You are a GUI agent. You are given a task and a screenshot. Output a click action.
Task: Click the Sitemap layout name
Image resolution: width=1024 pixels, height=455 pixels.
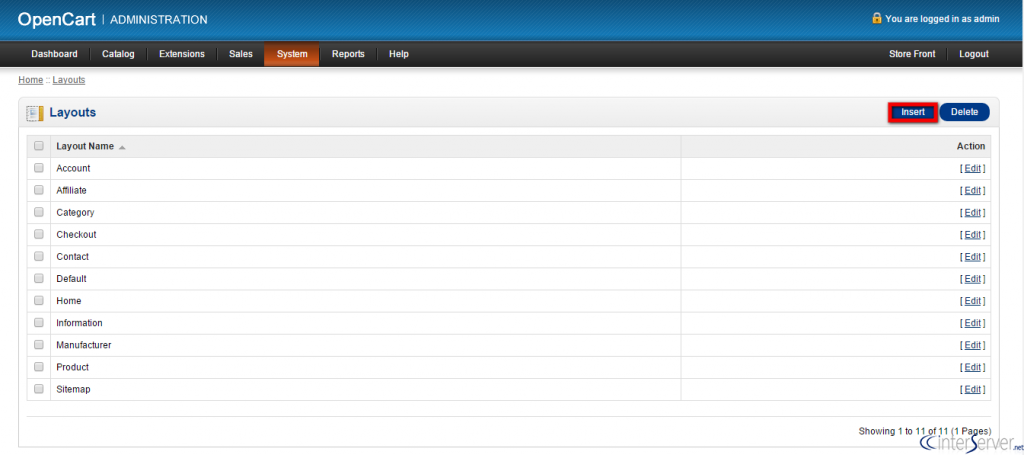click(73, 390)
